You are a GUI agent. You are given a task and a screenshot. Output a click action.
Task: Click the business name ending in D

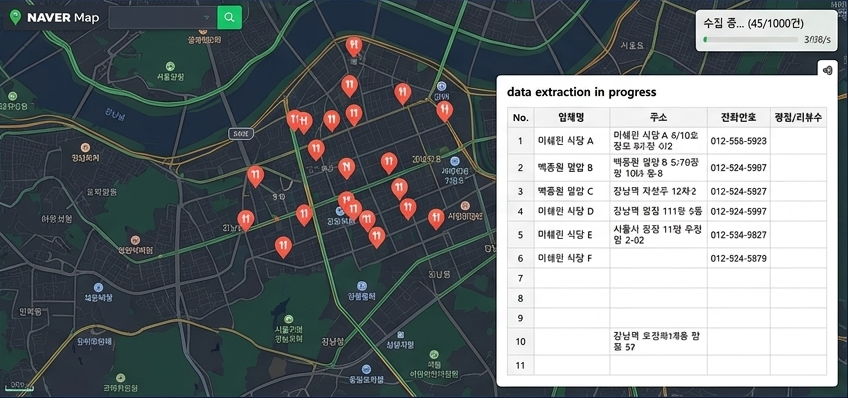[x=566, y=211]
